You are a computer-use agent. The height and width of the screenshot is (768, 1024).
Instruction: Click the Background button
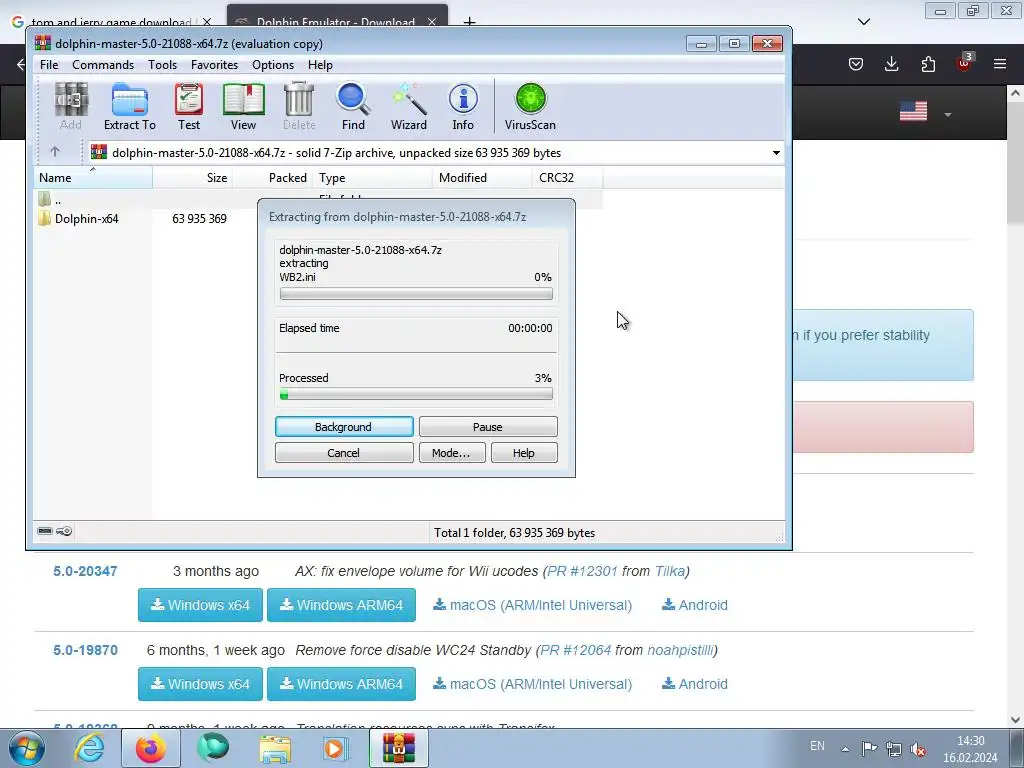(x=344, y=426)
